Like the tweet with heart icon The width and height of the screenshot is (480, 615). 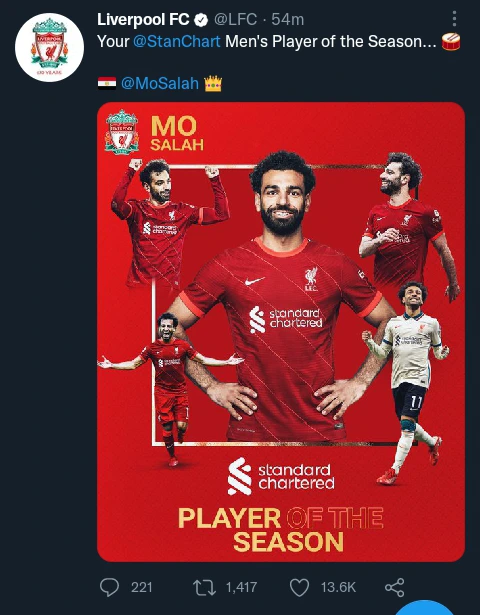(300, 588)
